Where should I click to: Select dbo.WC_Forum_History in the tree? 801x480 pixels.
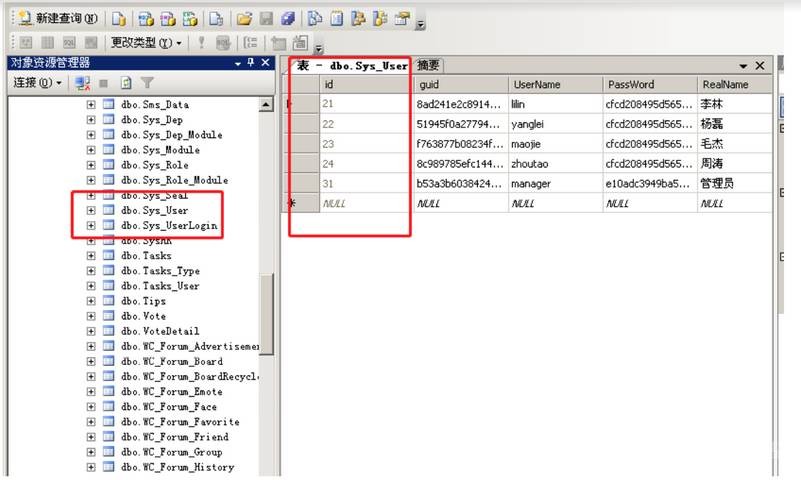pyautogui.click(x=178, y=467)
